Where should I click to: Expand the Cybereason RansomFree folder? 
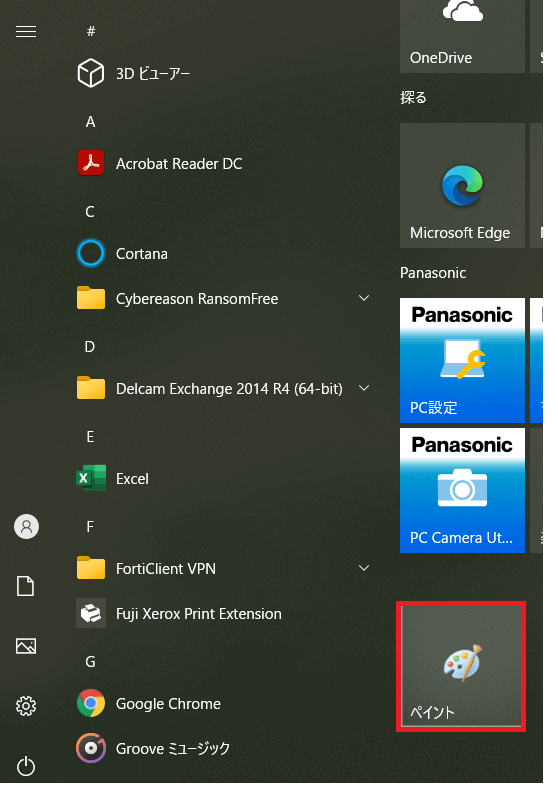223,298
